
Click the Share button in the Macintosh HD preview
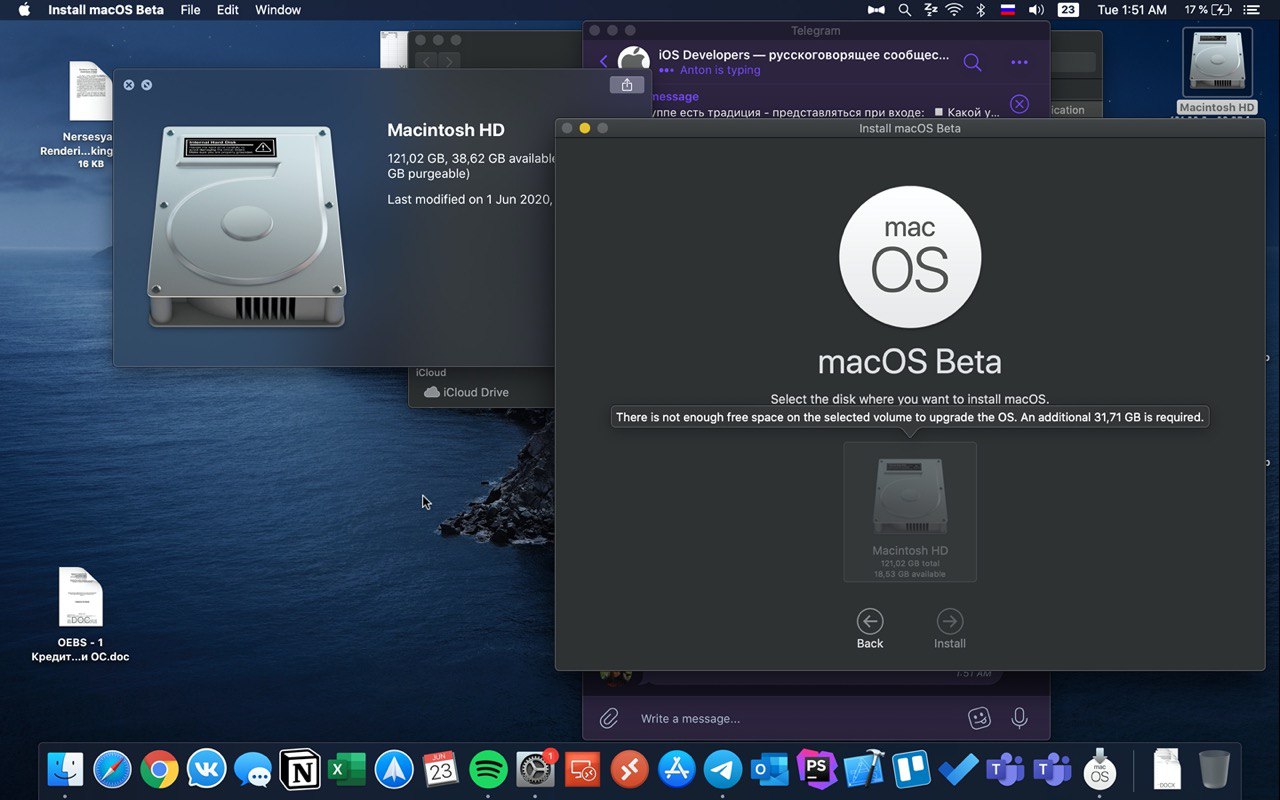point(627,85)
